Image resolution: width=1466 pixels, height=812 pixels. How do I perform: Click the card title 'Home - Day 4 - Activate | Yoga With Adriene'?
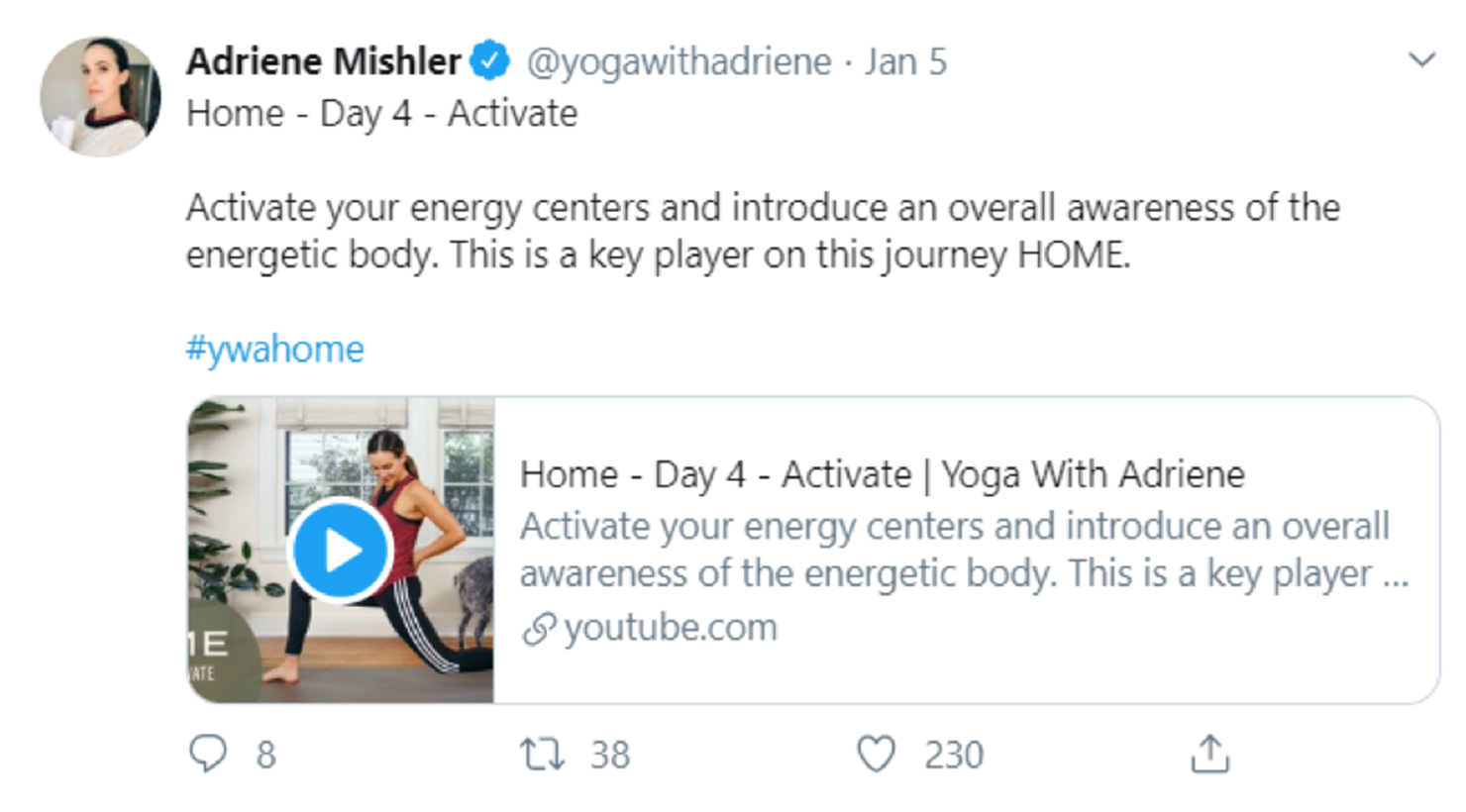click(882, 474)
